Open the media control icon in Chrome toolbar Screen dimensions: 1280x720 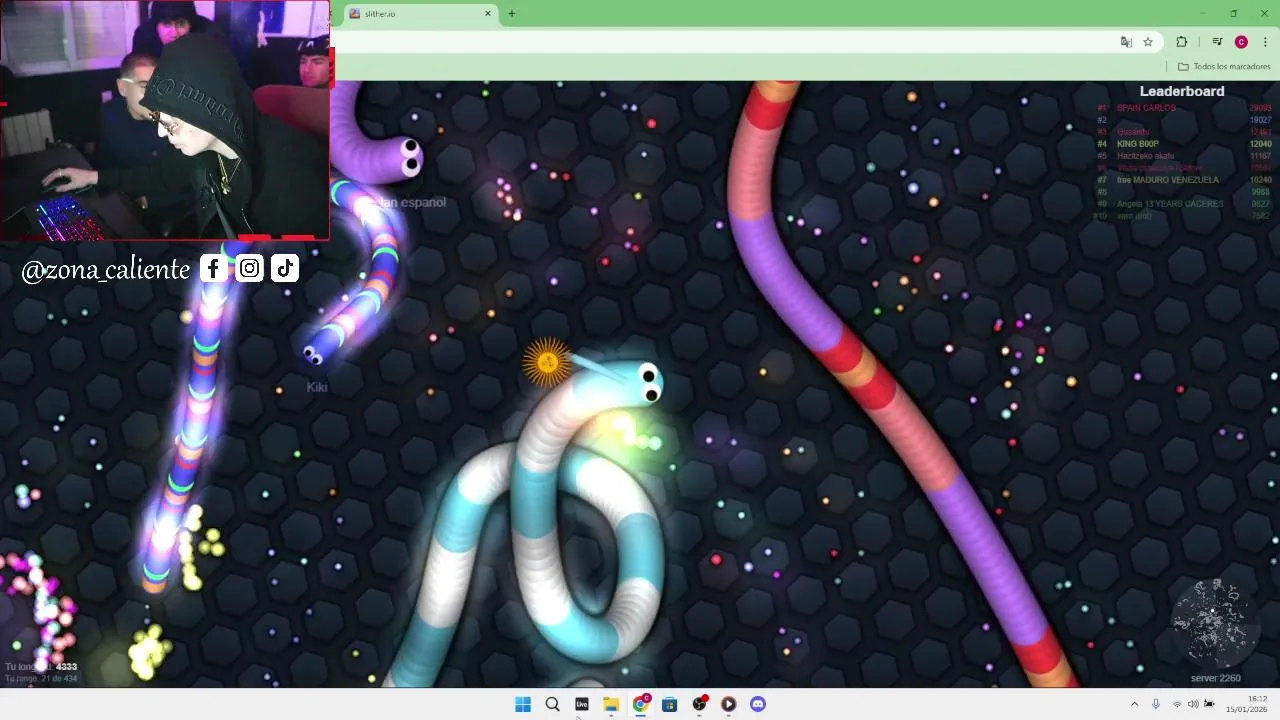pyautogui.click(x=1217, y=42)
